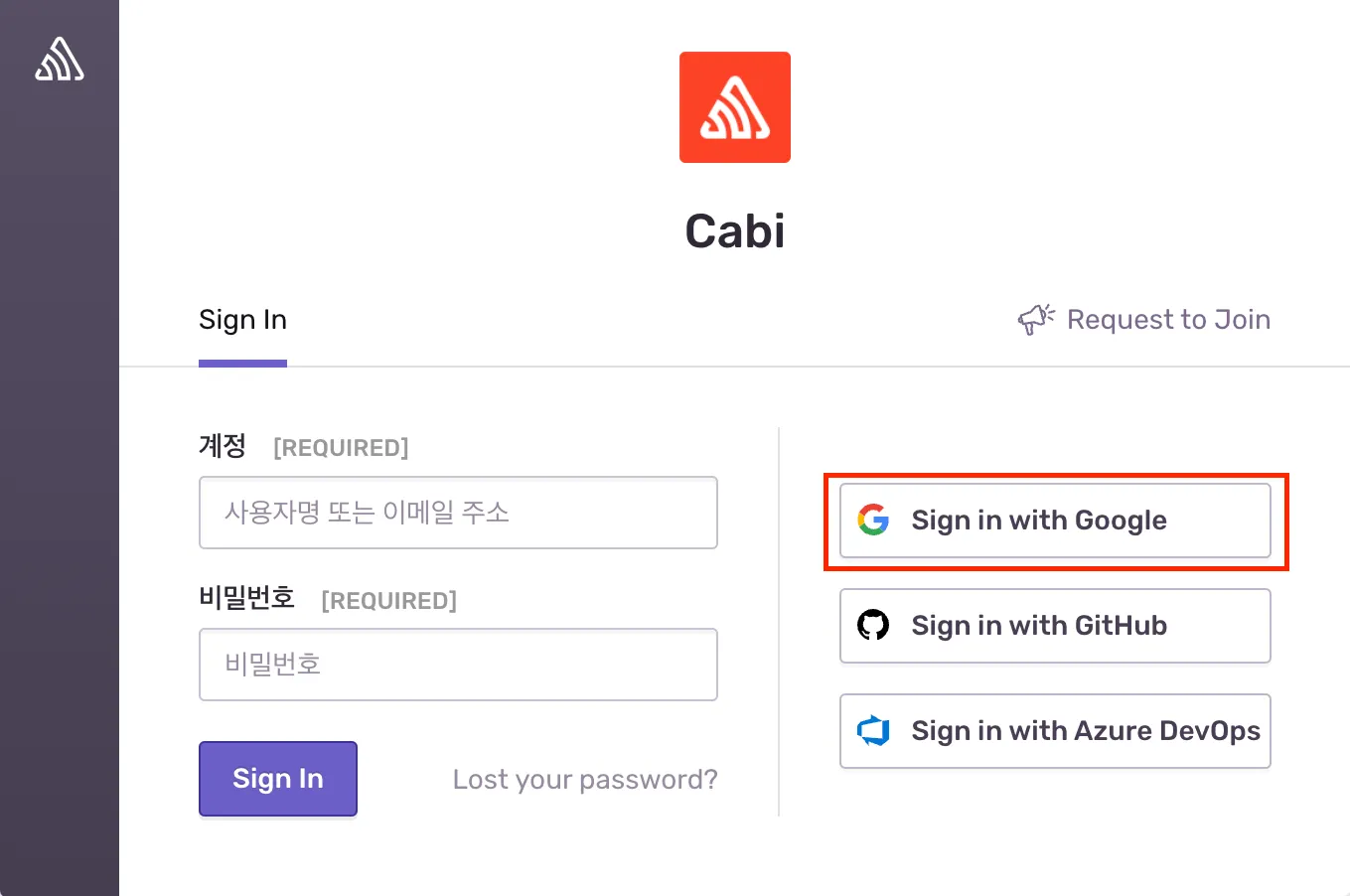The height and width of the screenshot is (896, 1350).
Task: Open the Lost your password? link
Action: [x=585, y=780]
